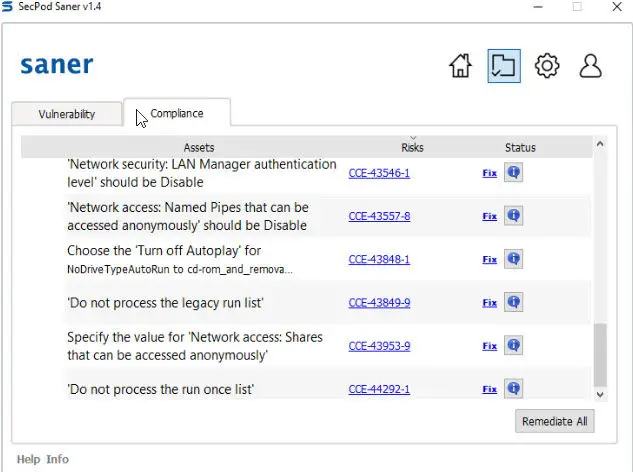Open the CCE-43848-1 link
The height and width of the screenshot is (472, 633).
tap(379, 259)
